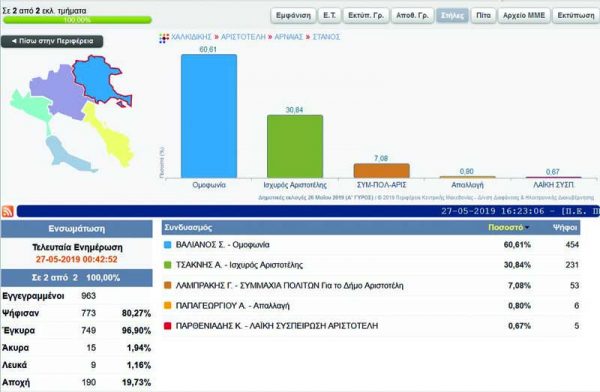The width and height of the screenshot is (600, 392).
Task: Click the red swatch next to ΠΑΡΘΕΝΙΑΔΗΣ Κ.
Action: 167,326
